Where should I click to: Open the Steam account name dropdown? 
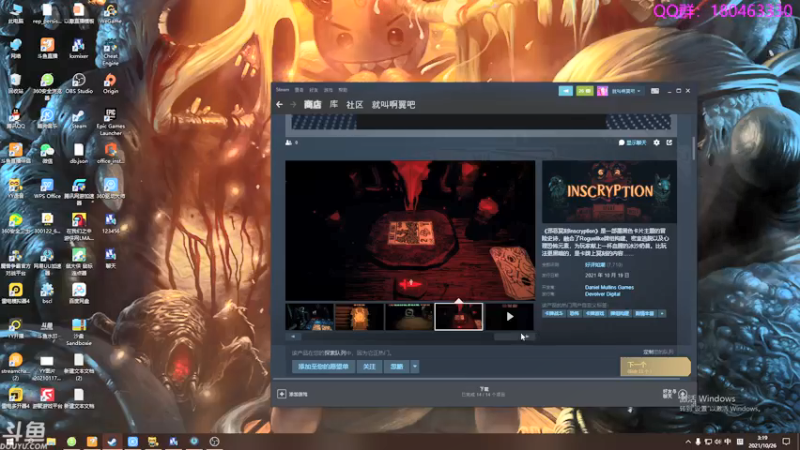[x=626, y=91]
